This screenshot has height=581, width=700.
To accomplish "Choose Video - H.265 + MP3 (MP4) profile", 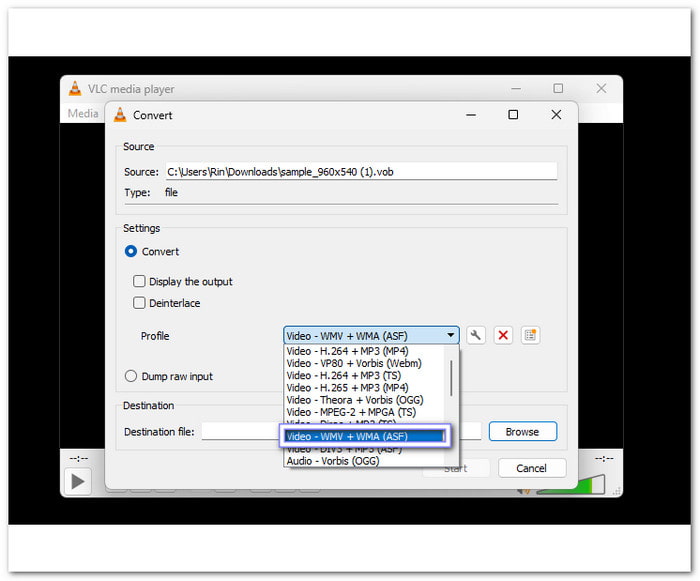I will 364,388.
